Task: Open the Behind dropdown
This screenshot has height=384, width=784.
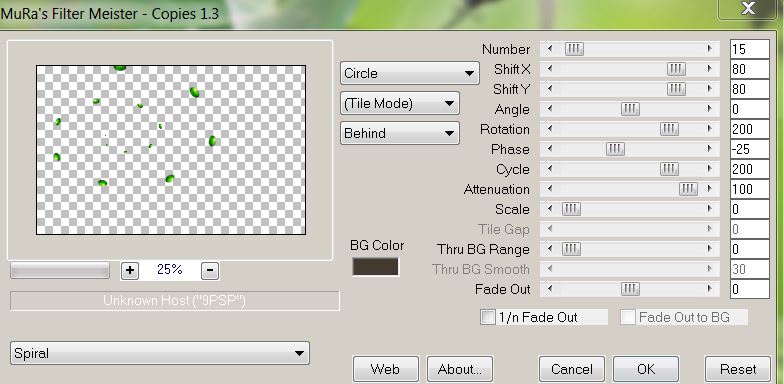Action: [x=400, y=134]
